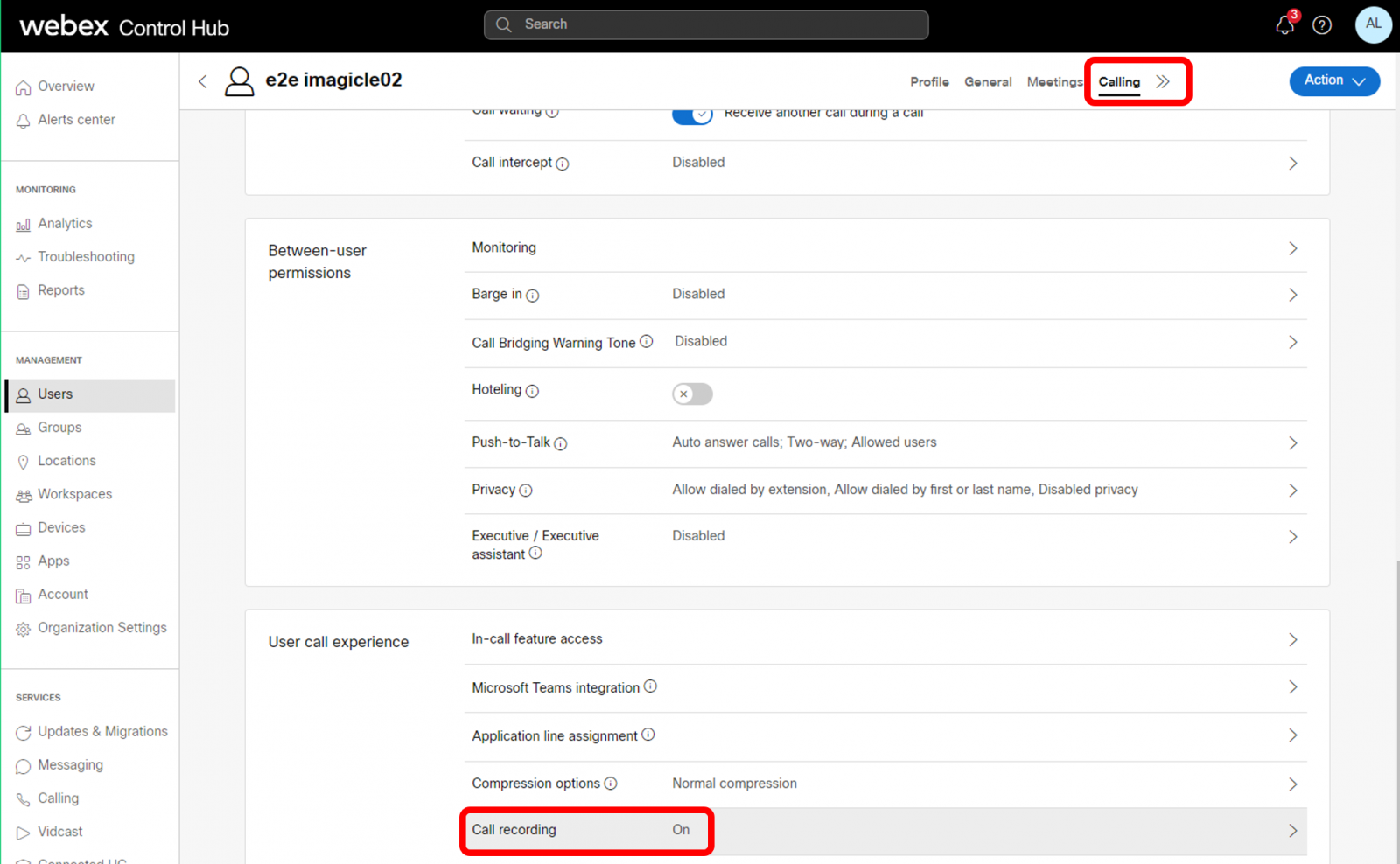Click info icon beside Push-to-Talk
This screenshot has width=1400, height=864.
561,443
